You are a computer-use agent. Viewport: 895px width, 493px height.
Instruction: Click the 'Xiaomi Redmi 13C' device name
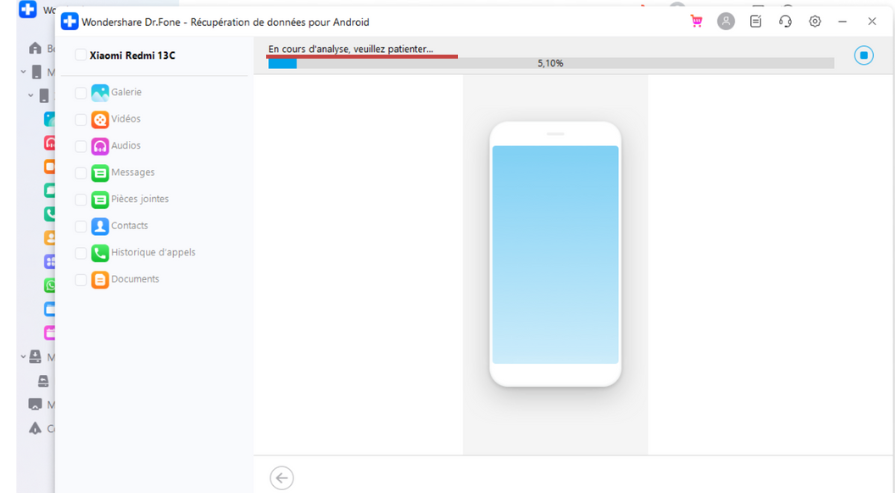point(132,55)
